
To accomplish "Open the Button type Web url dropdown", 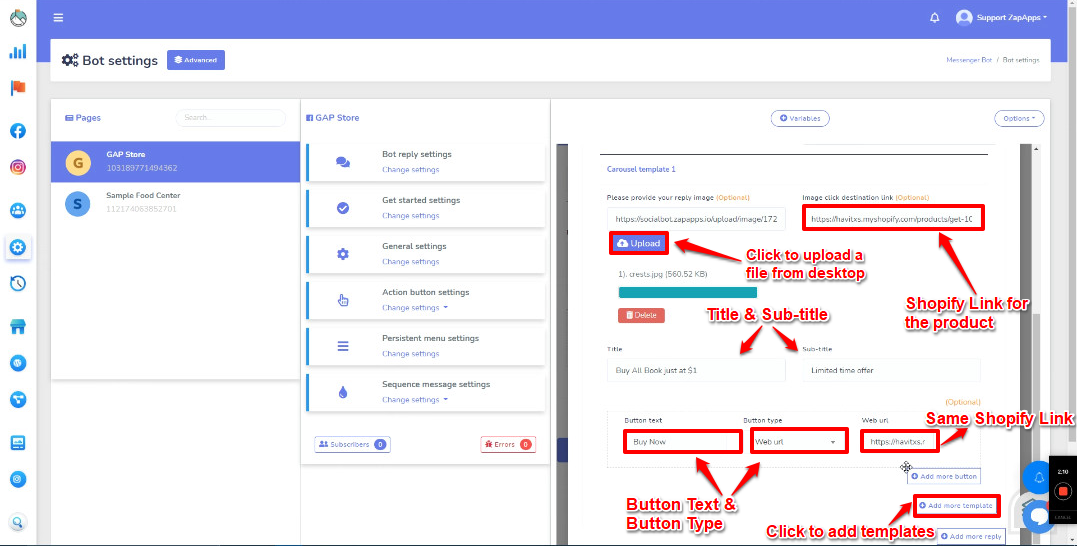I will pyautogui.click(x=799, y=442).
